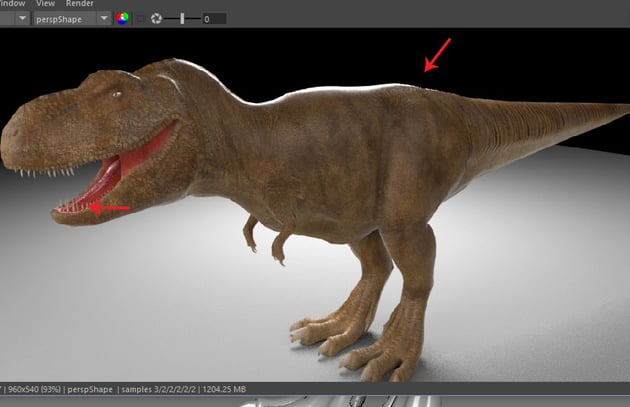630x407 pixels.
Task: Click the red arrow above the dinosaur's back
Action: click(x=437, y=55)
